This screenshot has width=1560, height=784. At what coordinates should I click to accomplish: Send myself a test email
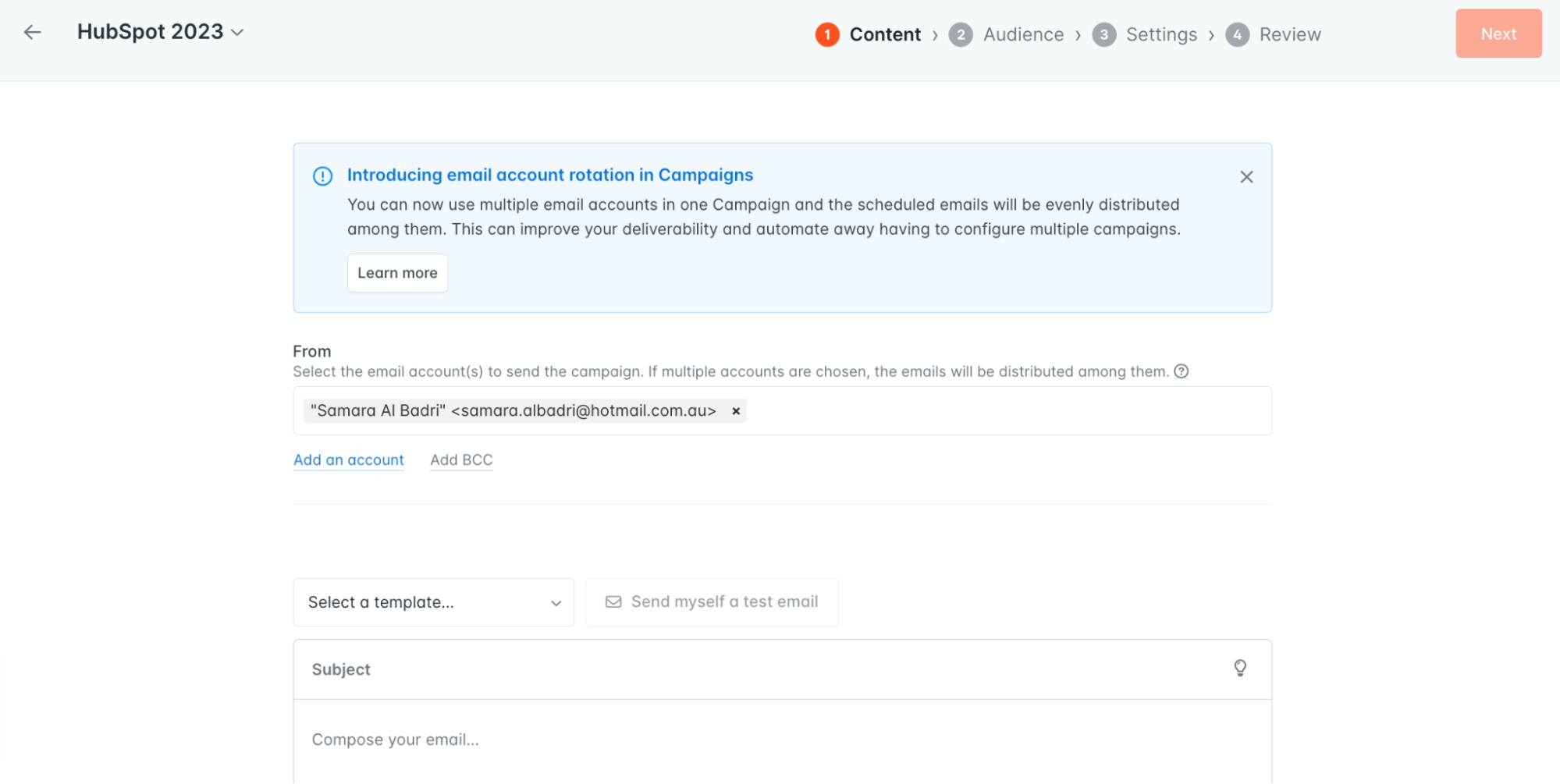pyautogui.click(x=711, y=602)
